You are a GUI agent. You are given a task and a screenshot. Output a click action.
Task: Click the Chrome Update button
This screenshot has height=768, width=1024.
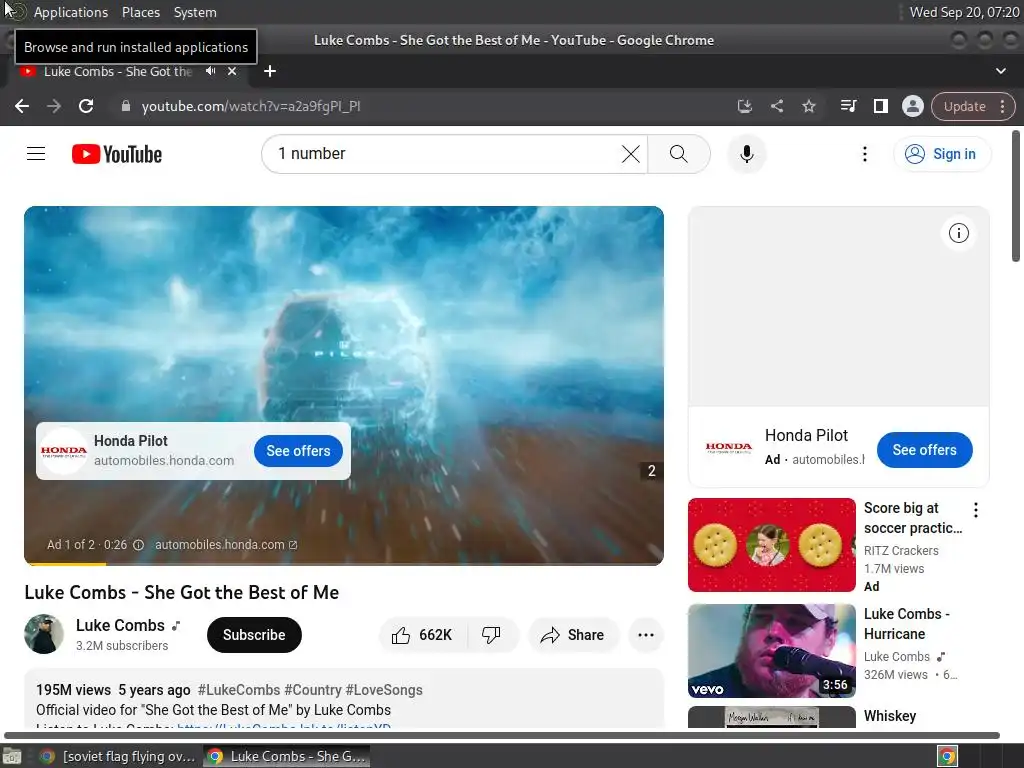pyautogui.click(x=965, y=106)
